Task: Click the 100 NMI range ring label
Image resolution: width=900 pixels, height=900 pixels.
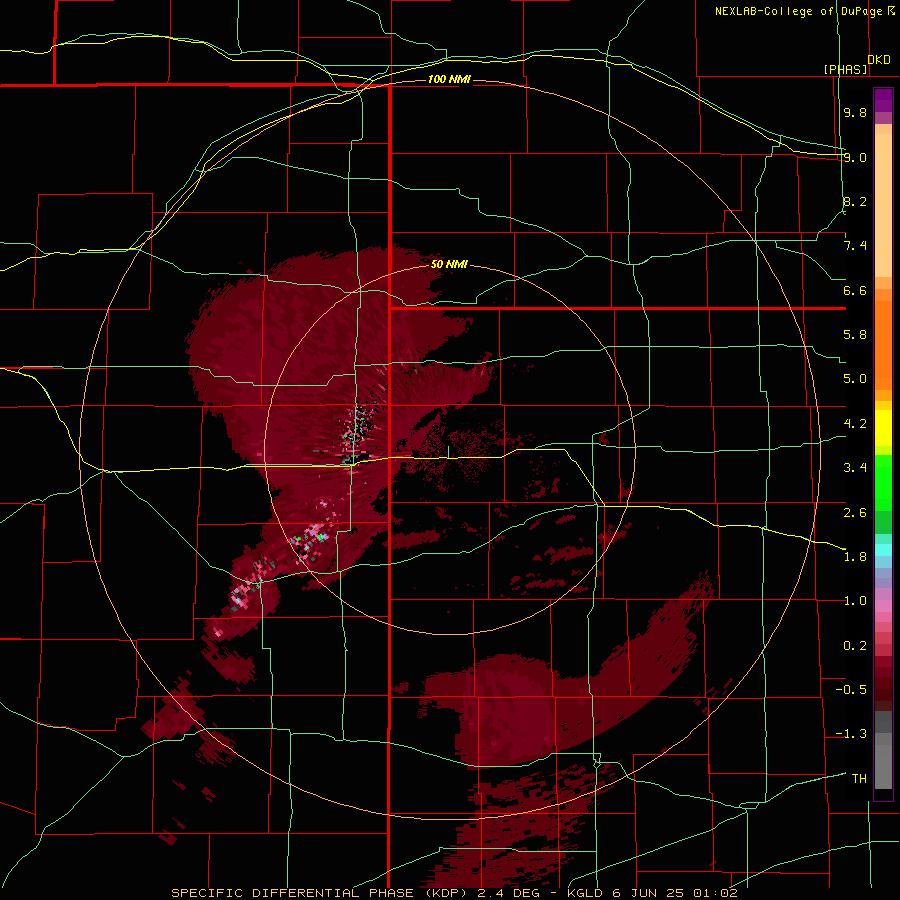Action: point(449,79)
